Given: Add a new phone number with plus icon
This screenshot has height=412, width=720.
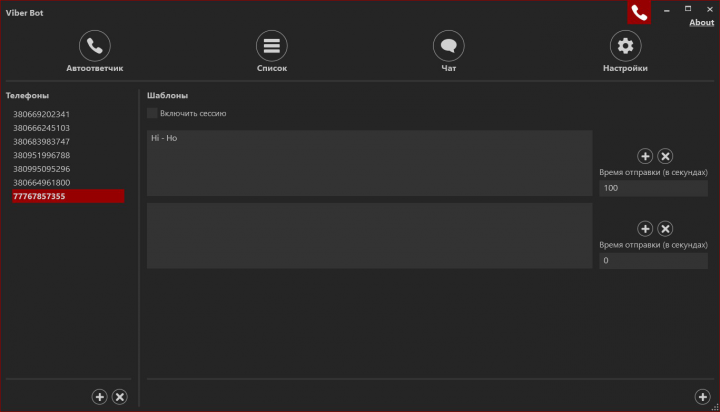Looking at the screenshot, I should (100, 397).
